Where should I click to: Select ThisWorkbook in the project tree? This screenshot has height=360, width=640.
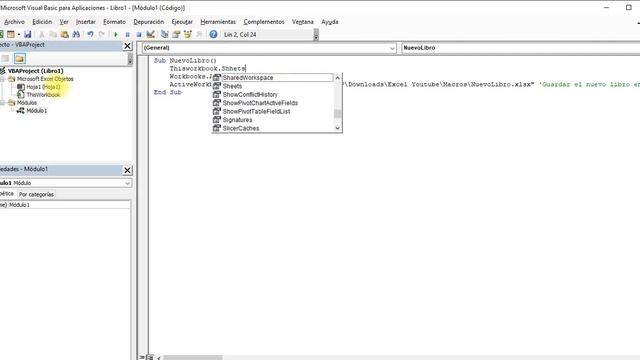coord(43,95)
